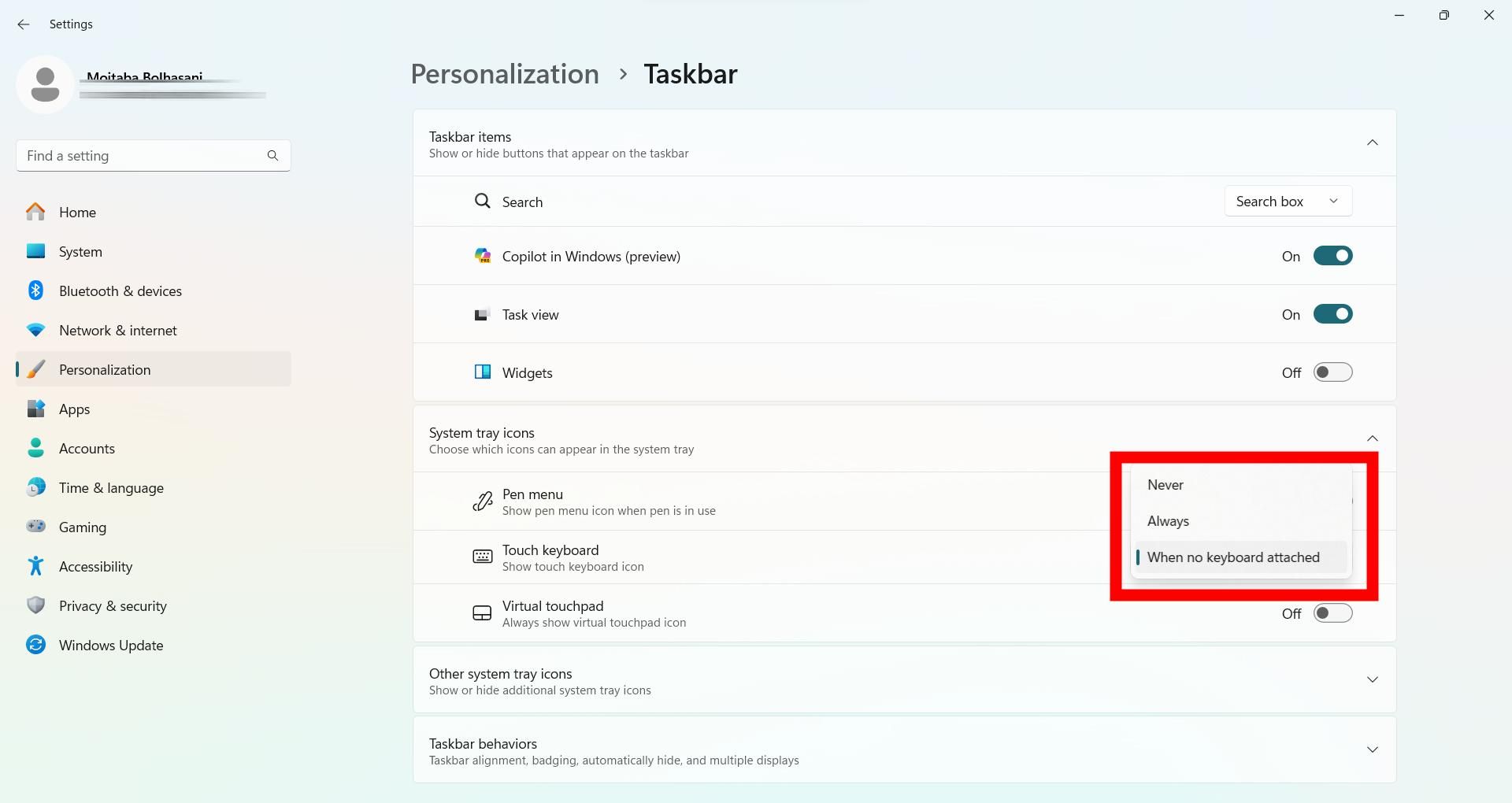Expand Other system tray icons section
The image size is (1512, 803).
pyautogui.click(x=1372, y=680)
